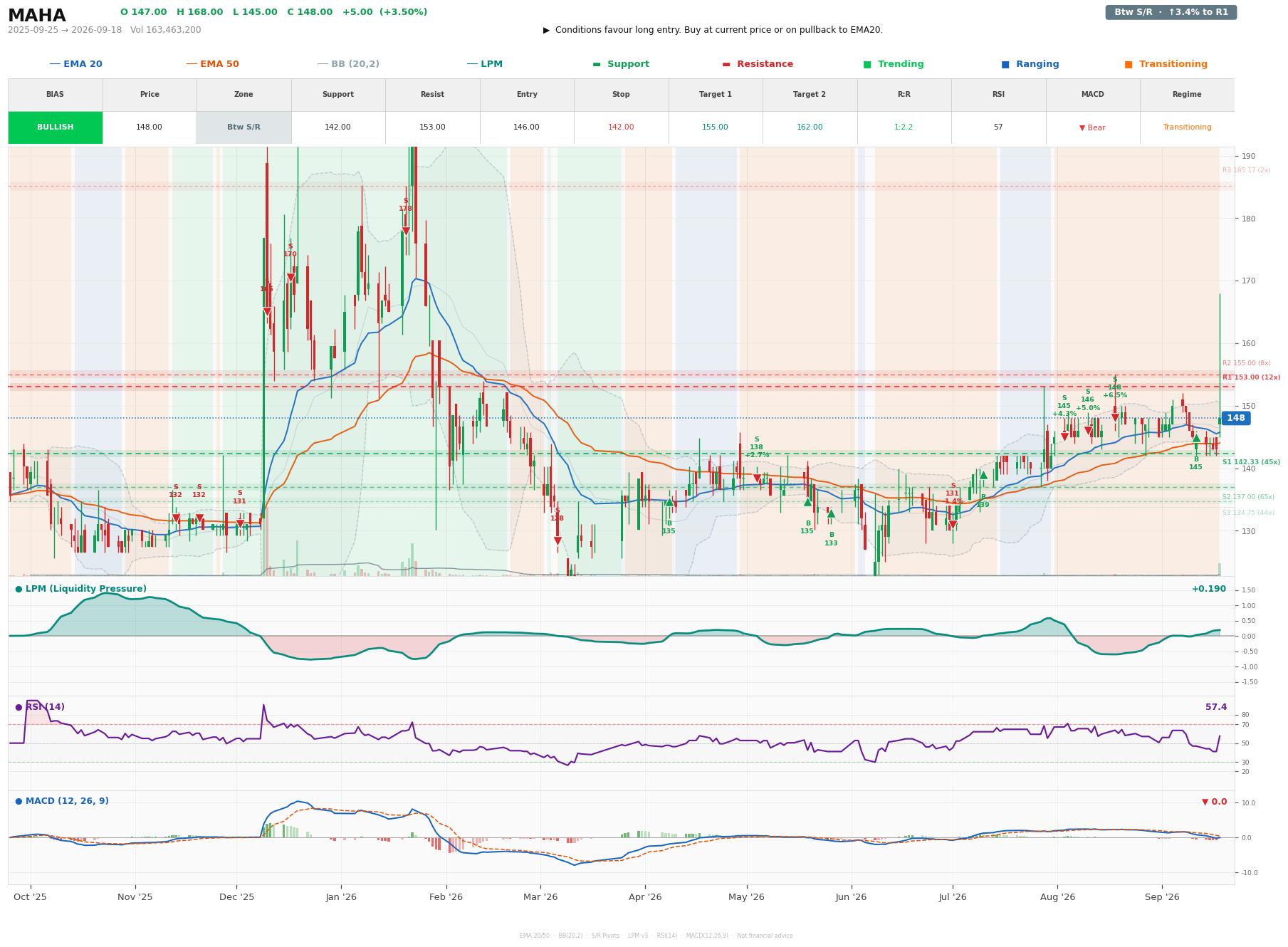Click the Resistance legend entry
The image size is (1288, 947).
758,64
